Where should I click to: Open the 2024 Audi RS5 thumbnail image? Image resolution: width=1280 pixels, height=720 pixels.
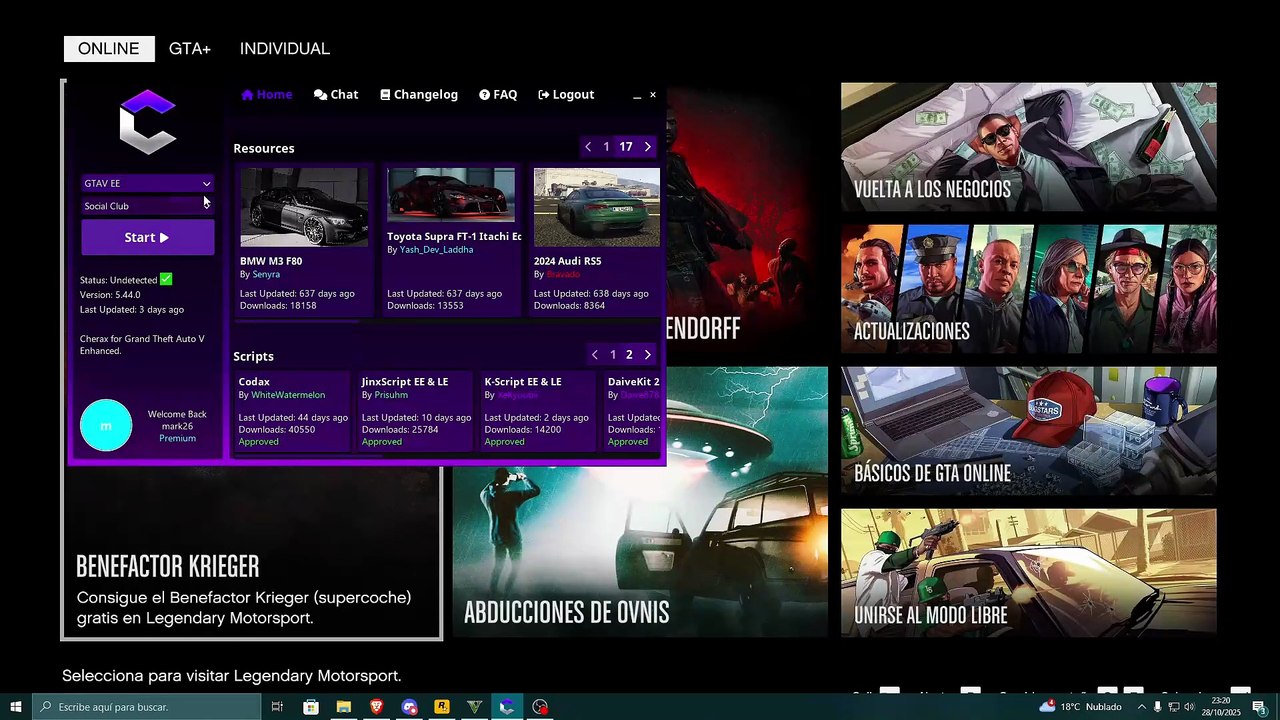tap(597, 207)
